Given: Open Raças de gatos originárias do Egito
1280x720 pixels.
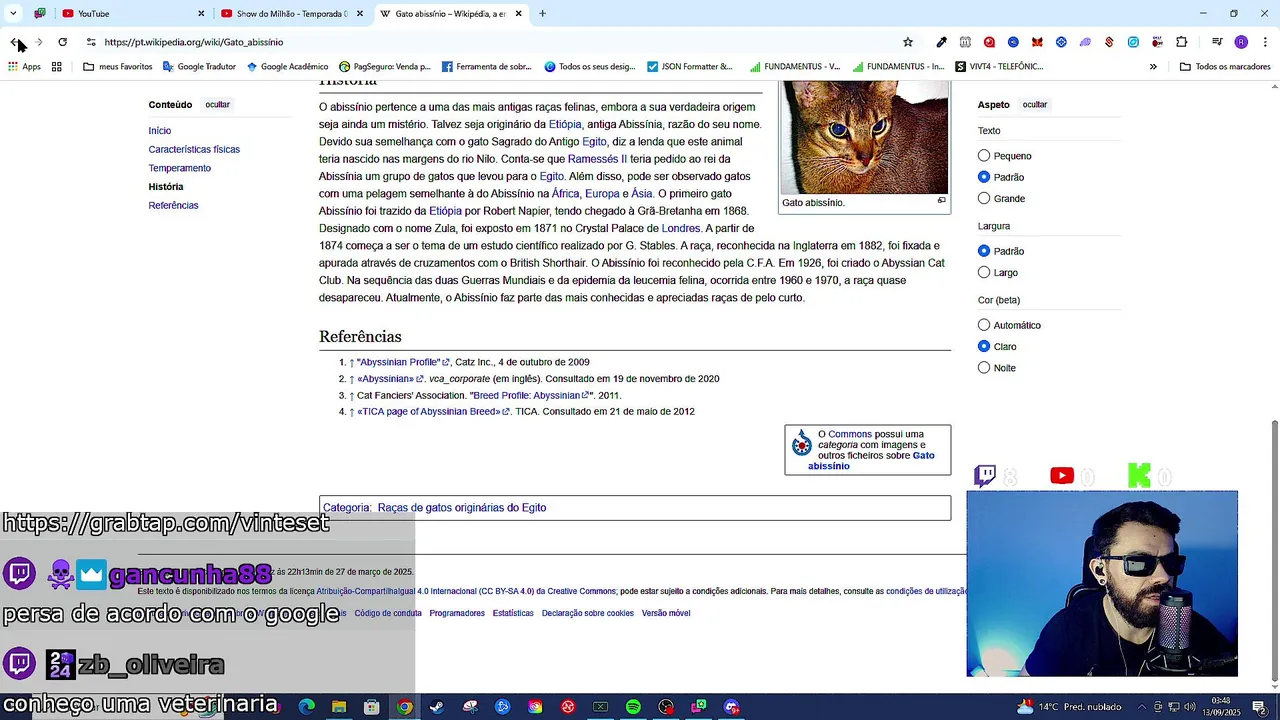Looking at the screenshot, I should (x=462, y=508).
